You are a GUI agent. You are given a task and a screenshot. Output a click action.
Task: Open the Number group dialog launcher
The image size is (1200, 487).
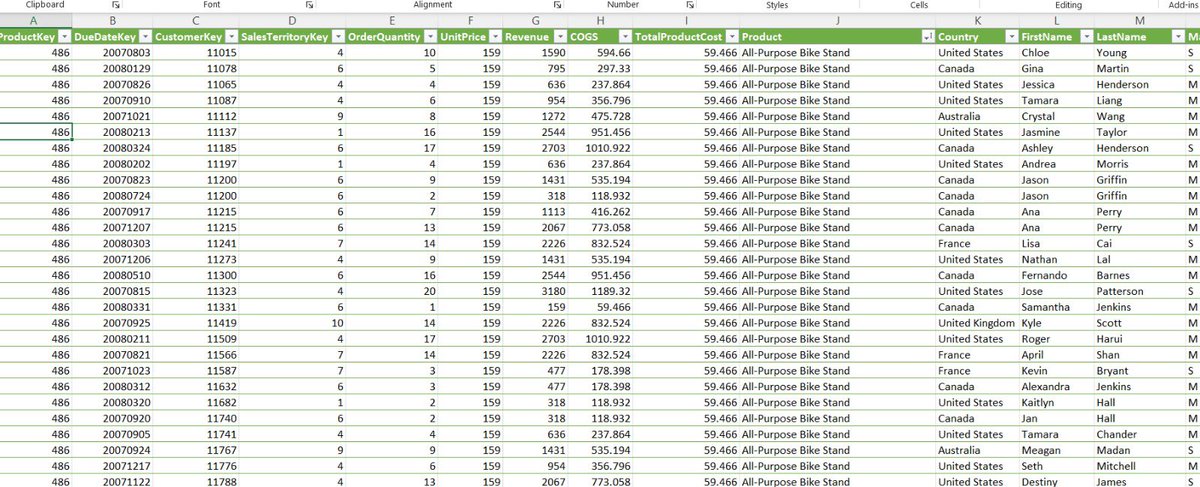click(x=689, y=5)
